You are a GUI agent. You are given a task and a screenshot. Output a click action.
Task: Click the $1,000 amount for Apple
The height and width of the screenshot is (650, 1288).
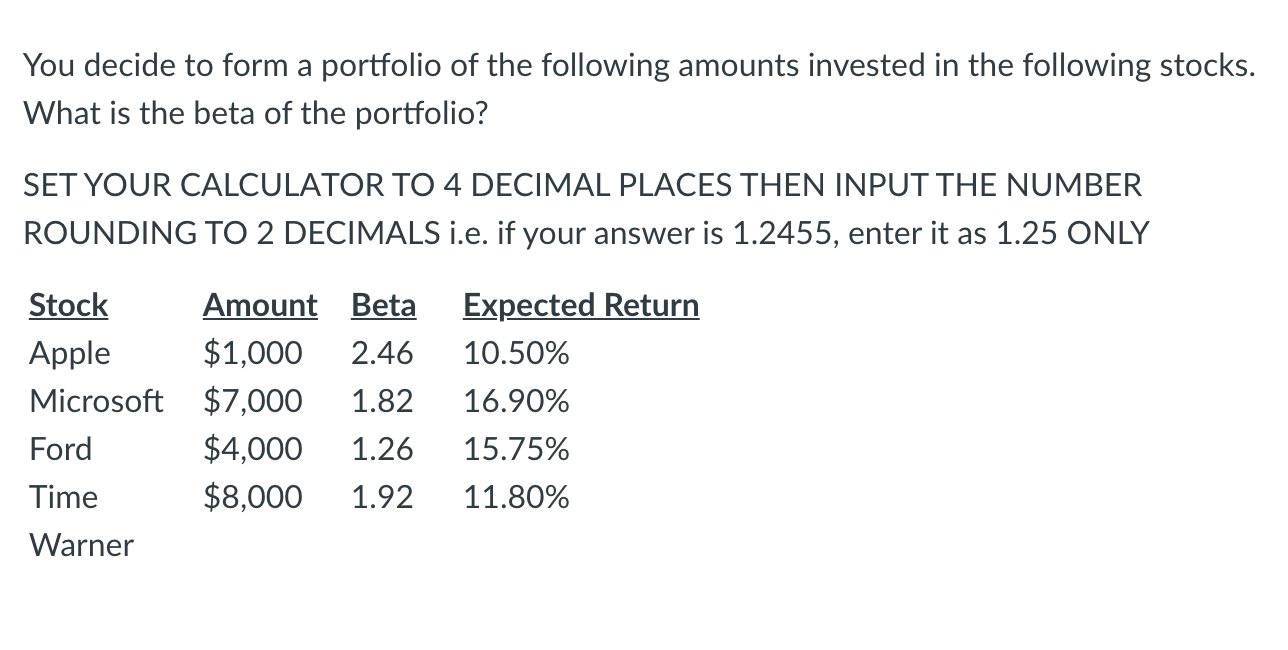coord(252,353)
